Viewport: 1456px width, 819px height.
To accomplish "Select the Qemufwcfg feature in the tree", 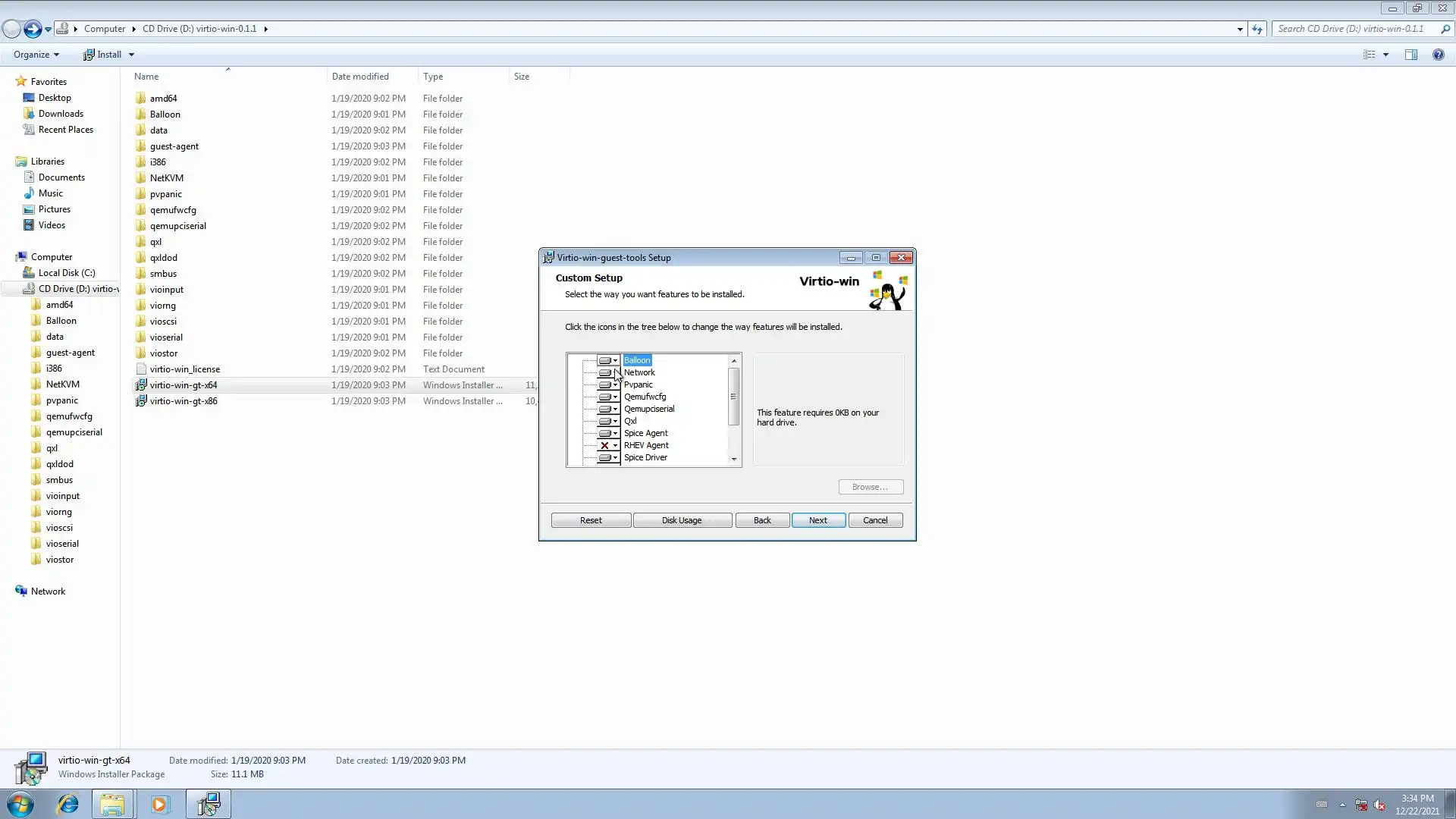I will click(645, 397).
